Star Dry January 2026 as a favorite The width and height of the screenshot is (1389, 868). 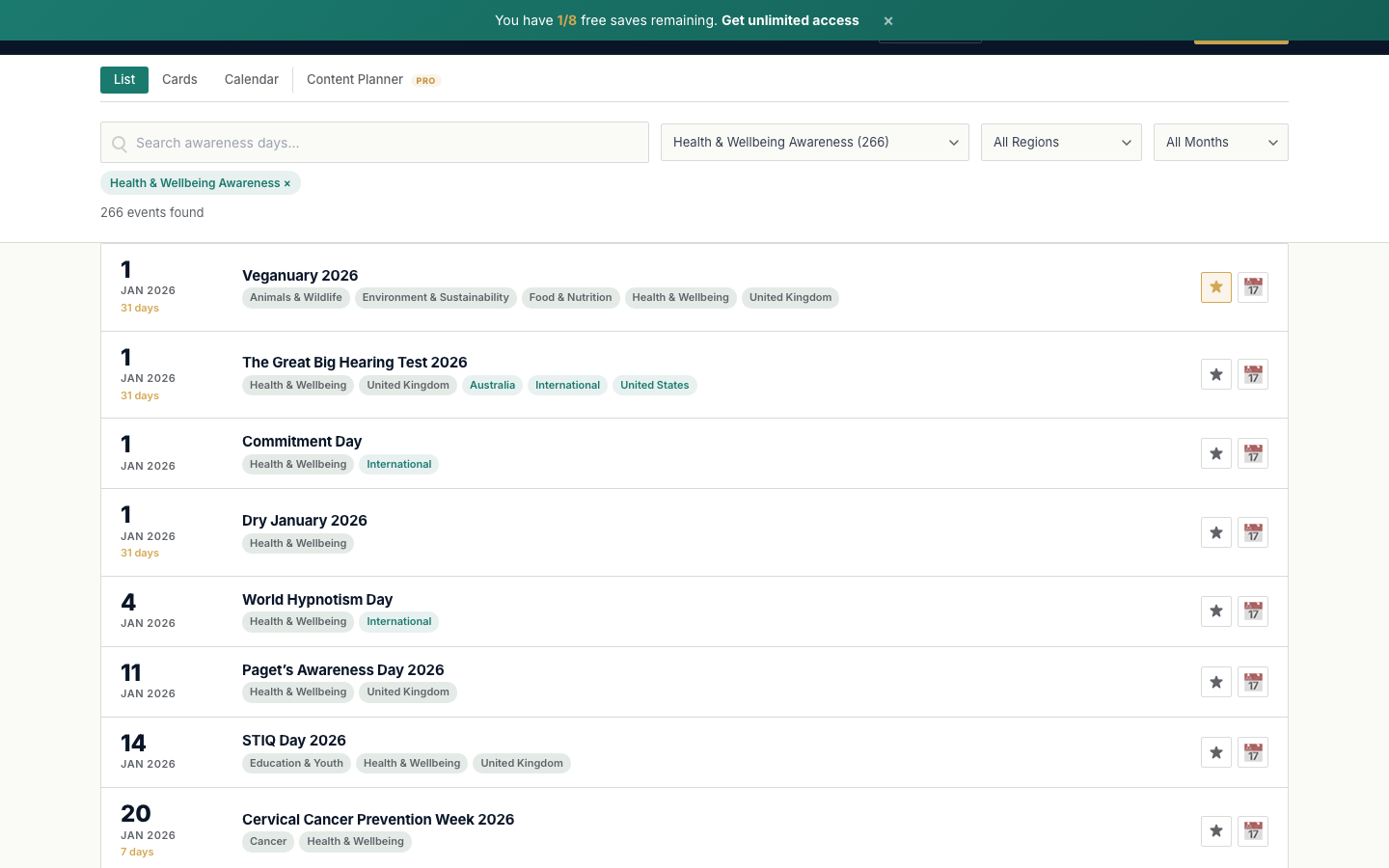coord(1215,531)
